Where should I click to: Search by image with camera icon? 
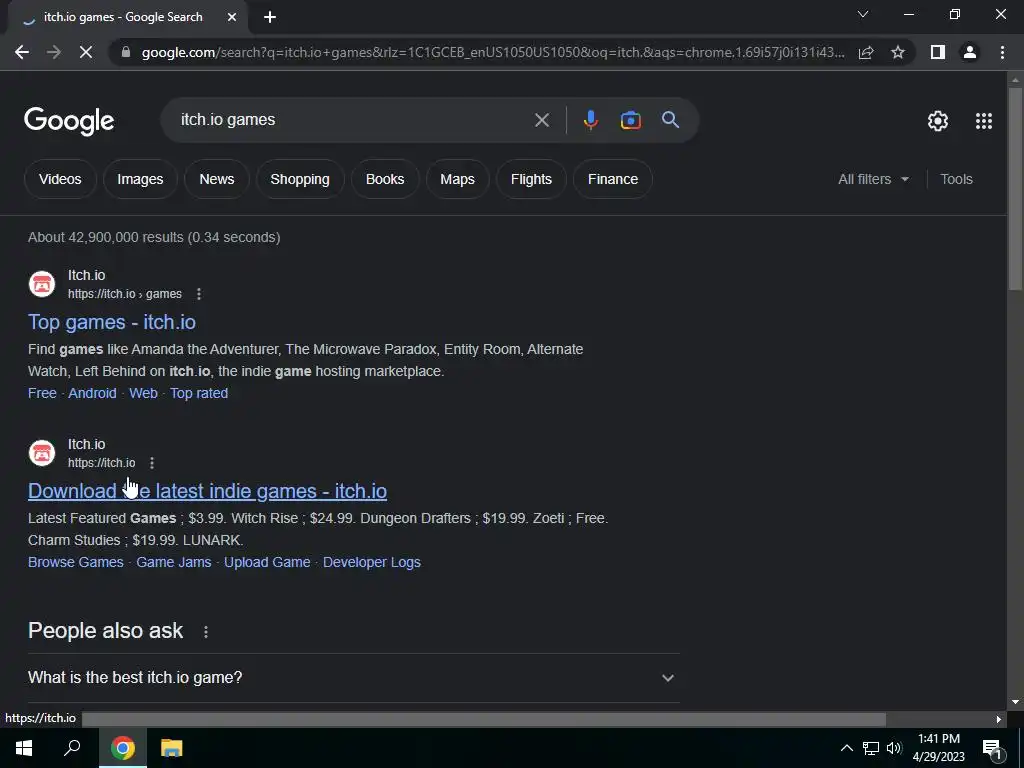point(630,120)
